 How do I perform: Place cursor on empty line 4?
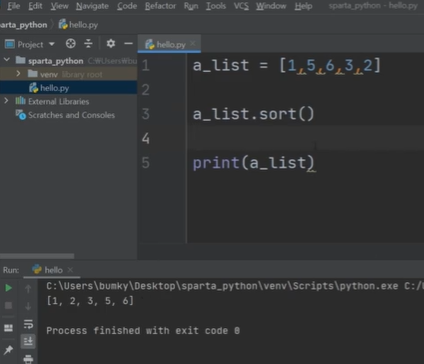pos(306,138)
